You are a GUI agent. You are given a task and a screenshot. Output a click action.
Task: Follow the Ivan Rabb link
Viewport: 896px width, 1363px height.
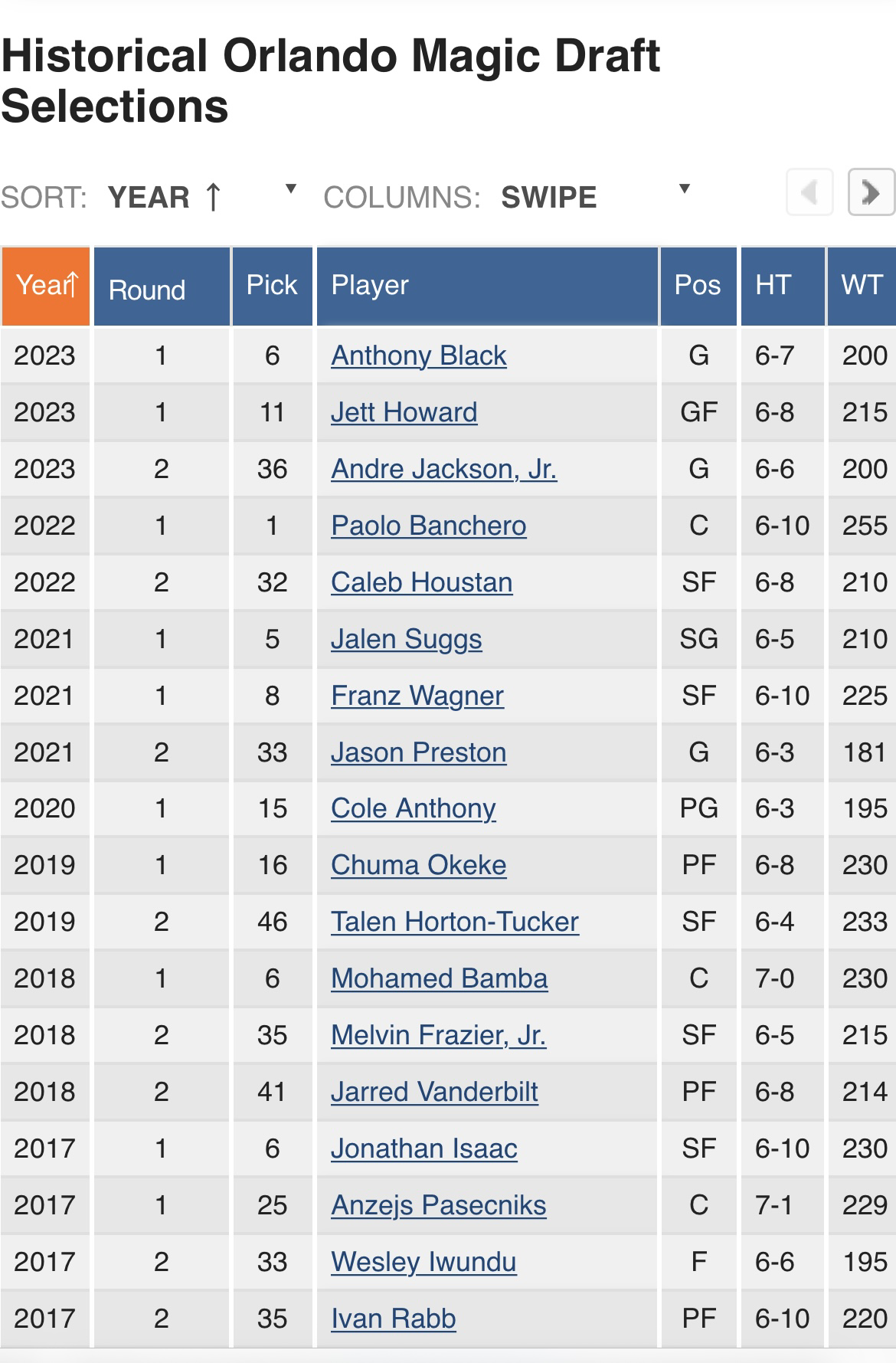[x=394, y=1319]
